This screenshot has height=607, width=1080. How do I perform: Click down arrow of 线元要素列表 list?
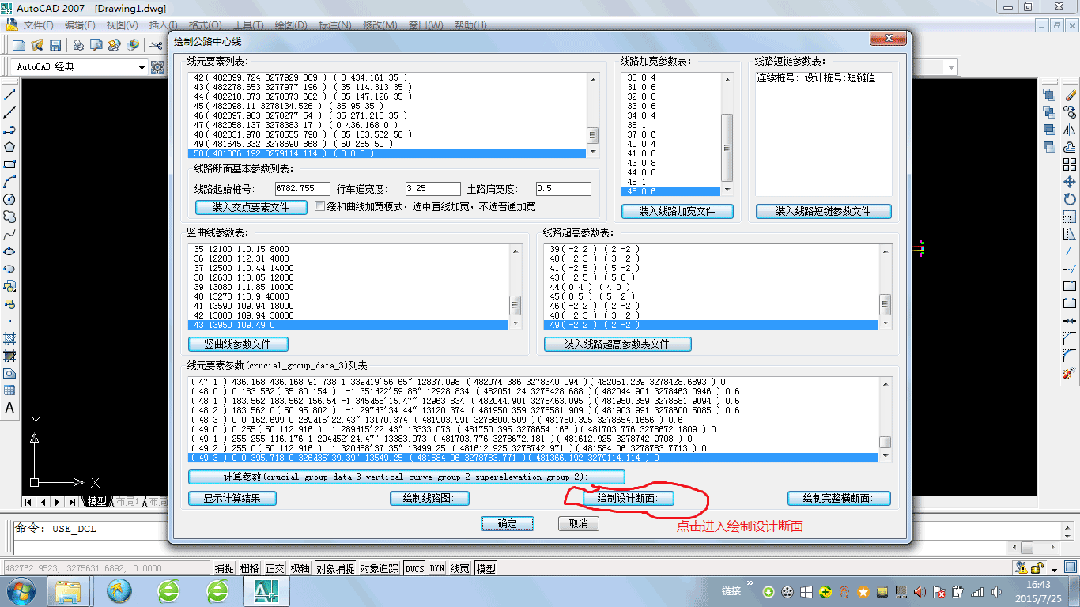(592, 152)
